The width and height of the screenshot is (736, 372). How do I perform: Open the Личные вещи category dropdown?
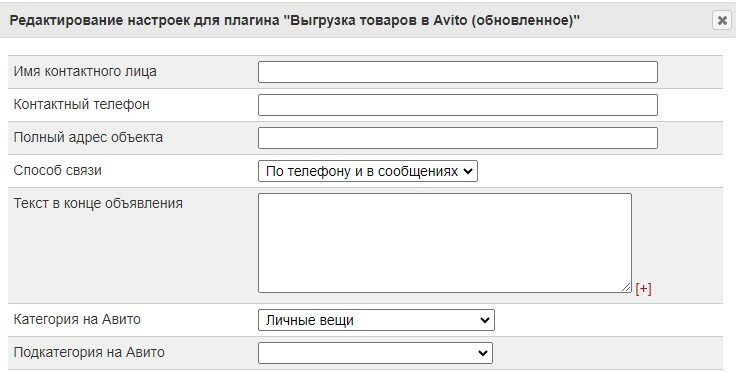(x=376, y=320)
